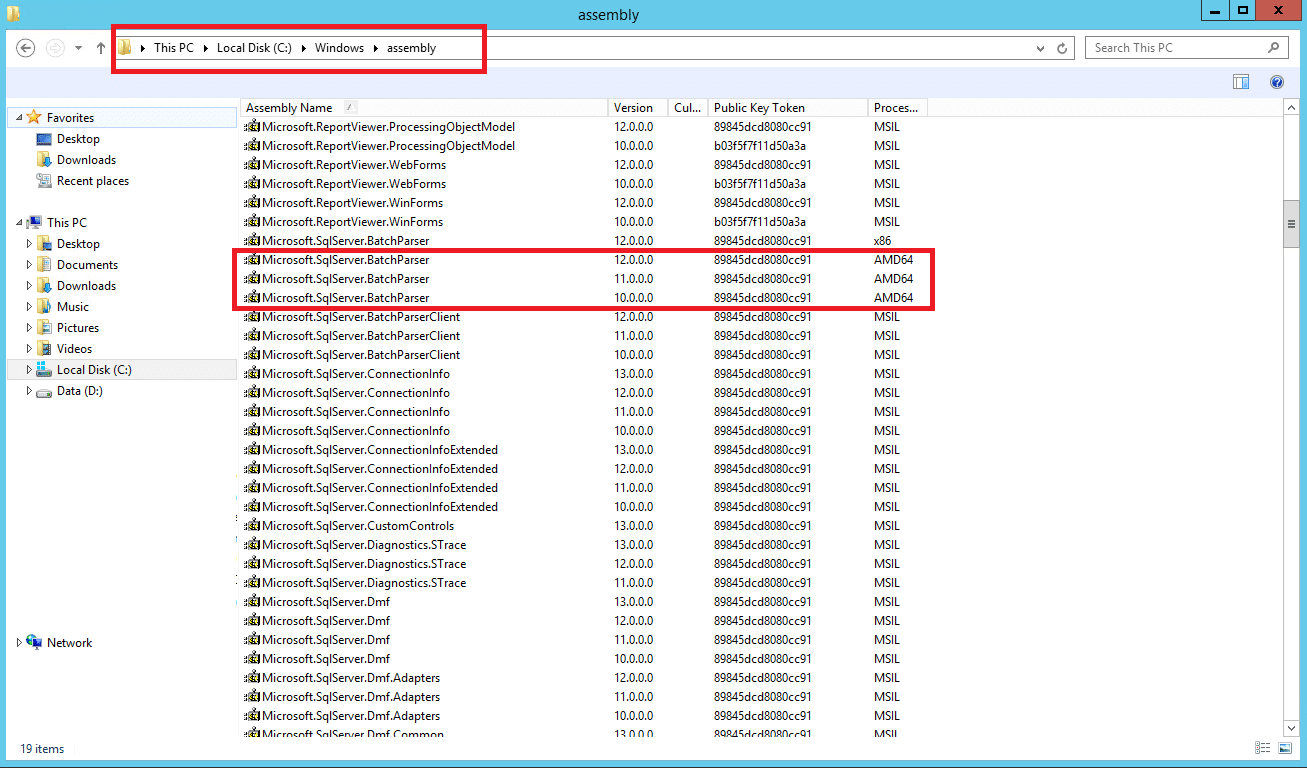Image resolution: width=1307 pixels, height=768 pixels.
Task: Sort by Assembly Name column header
Action: (424, 107)
